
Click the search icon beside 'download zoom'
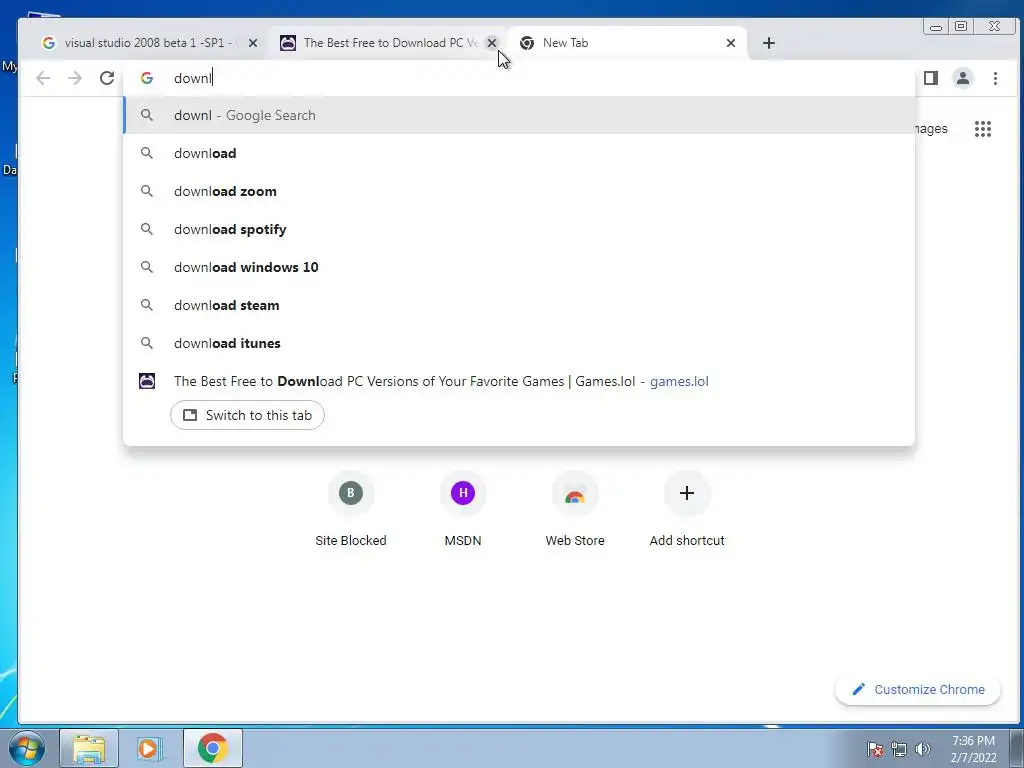point(147,191)
